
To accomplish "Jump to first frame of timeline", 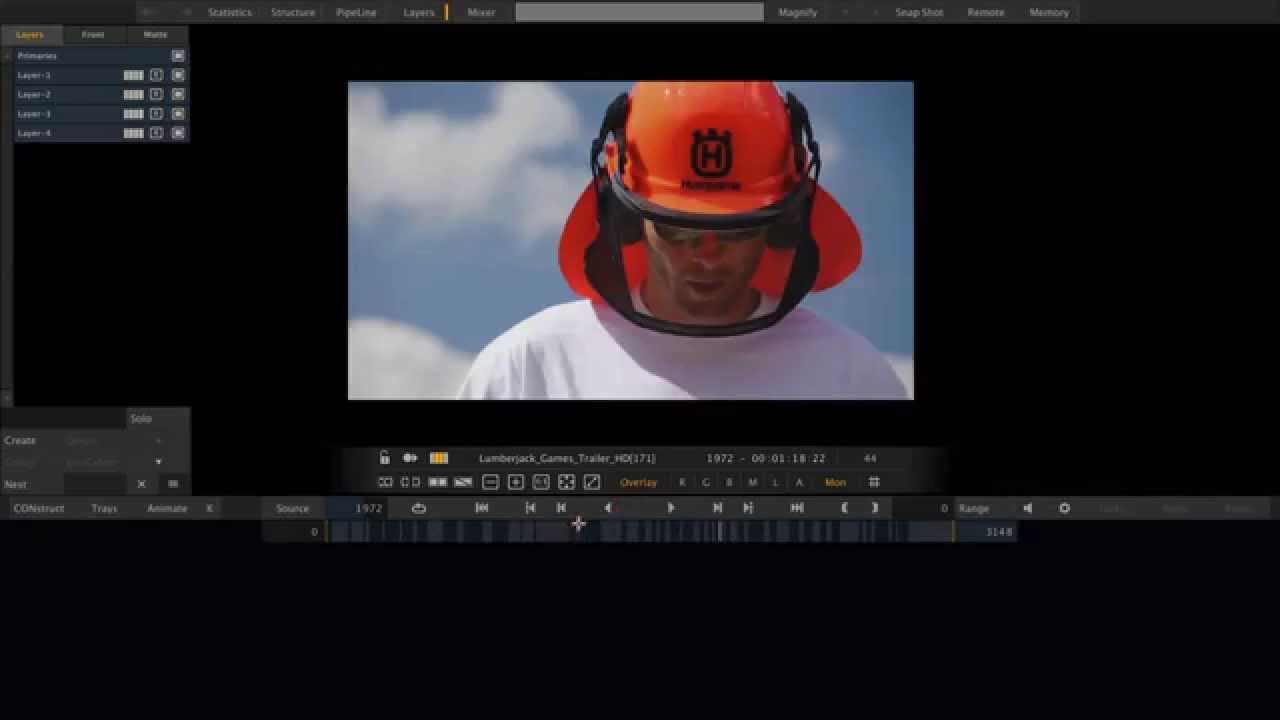I will 482,508.
